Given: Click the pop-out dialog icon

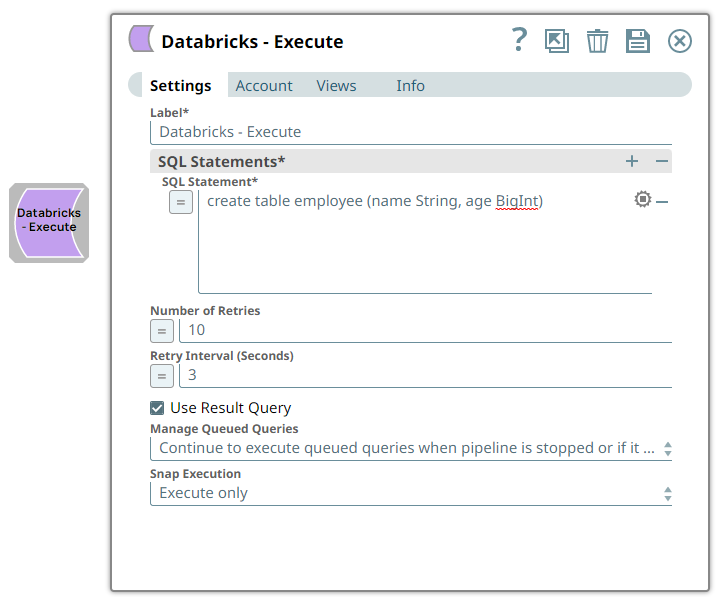Looking at the screenshot, I should click(x=556, y=41).
